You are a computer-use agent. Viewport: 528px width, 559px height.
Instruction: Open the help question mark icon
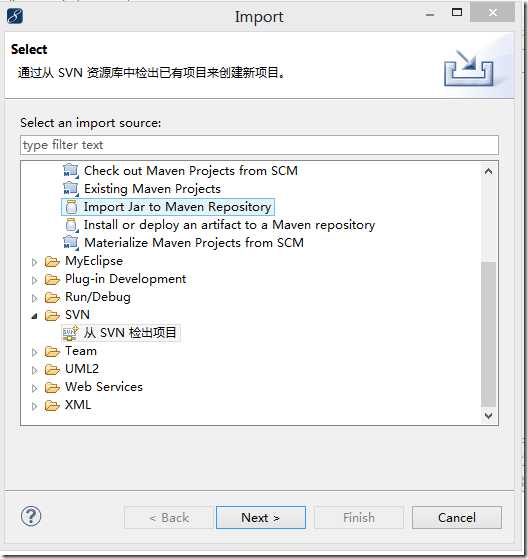[31, 516]
